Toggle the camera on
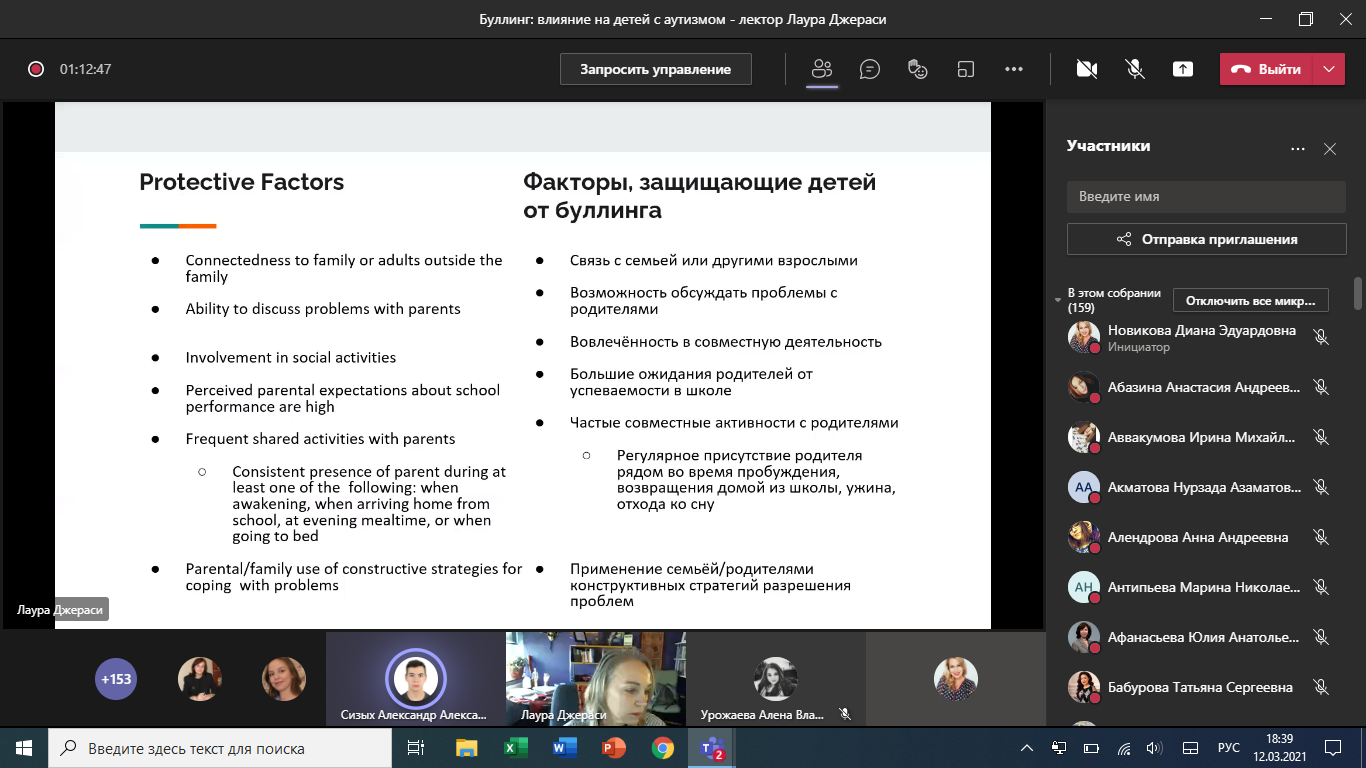This screenshot has width=1366, height=768. pos(1086,69)
